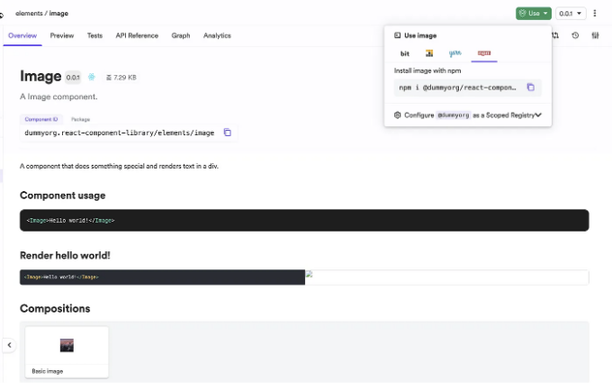Viewport: 612px width, 383px height.
Task: Open the change log history icon
Action: tap(575, 36)
